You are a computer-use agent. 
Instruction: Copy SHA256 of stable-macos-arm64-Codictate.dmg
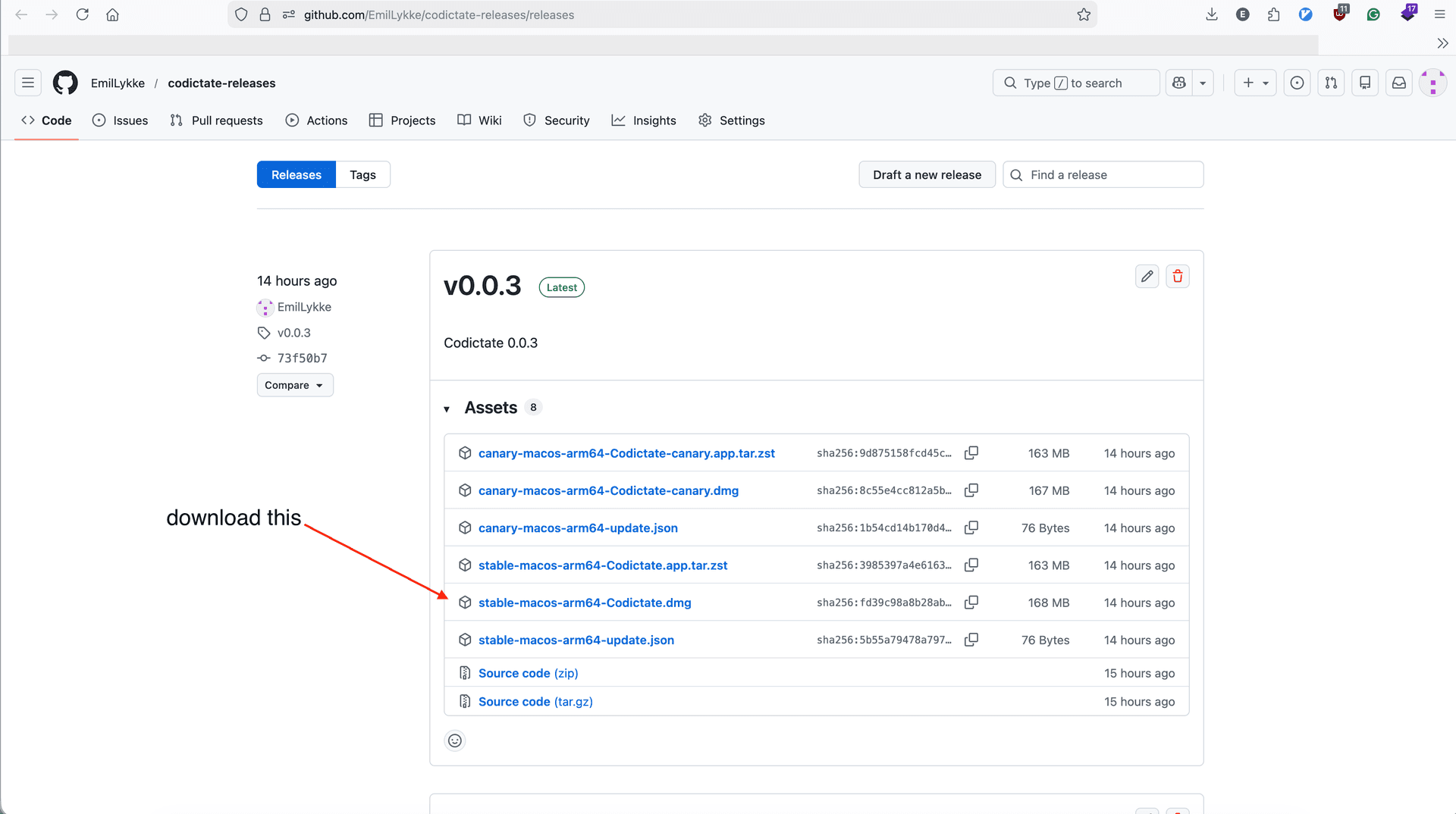[971, 603]
